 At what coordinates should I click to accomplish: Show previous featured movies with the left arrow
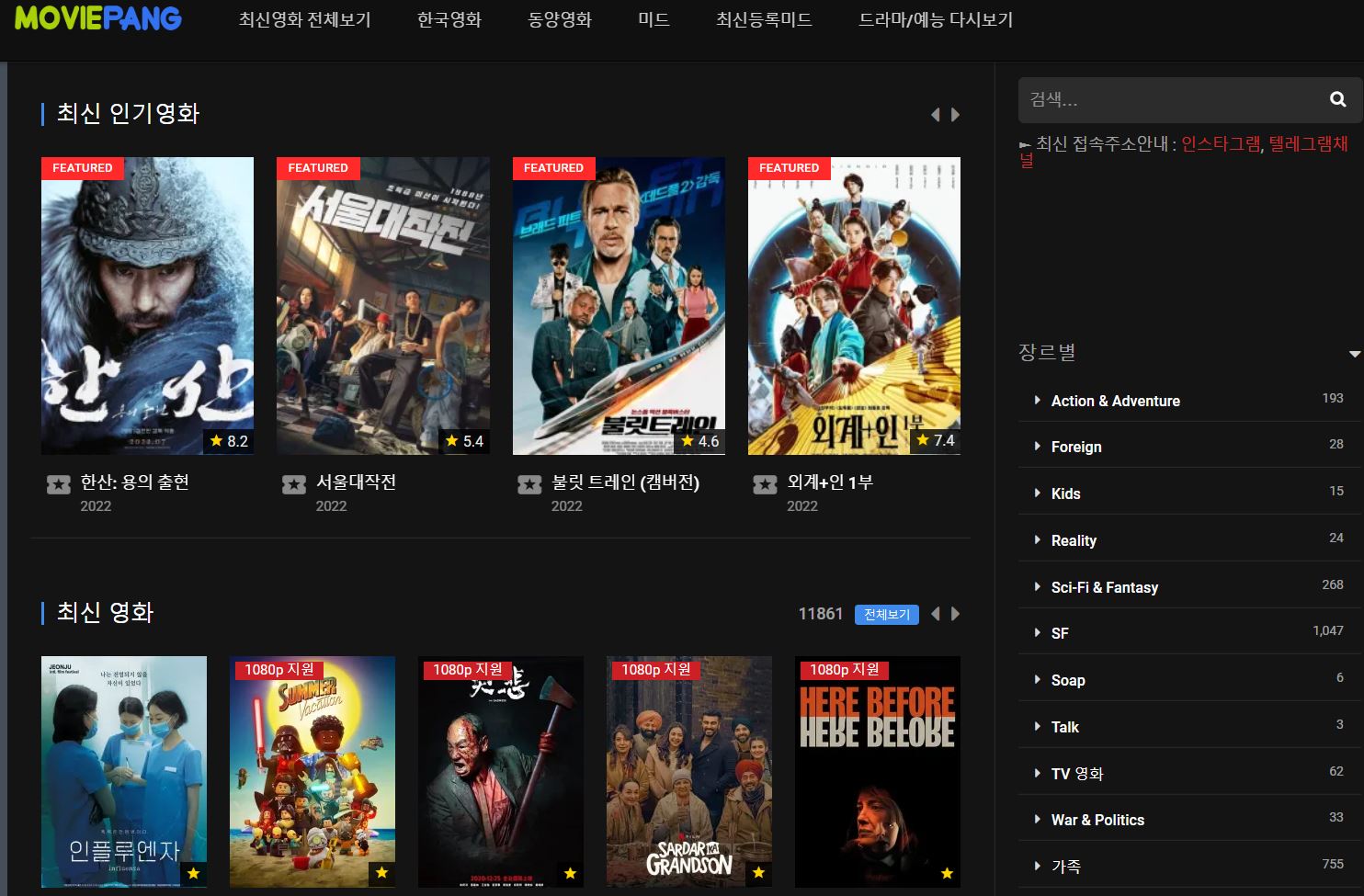pos(936,115)
